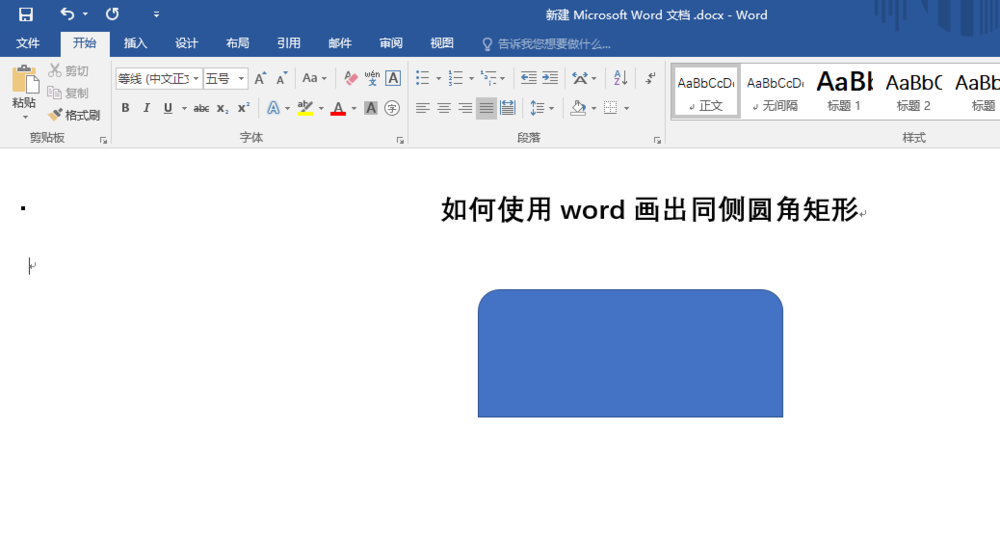Image resolution: width=1000 pixels, height=538 pixels.
Task: Click 剪切 to cut selection
Action: (x=69, y=71)
